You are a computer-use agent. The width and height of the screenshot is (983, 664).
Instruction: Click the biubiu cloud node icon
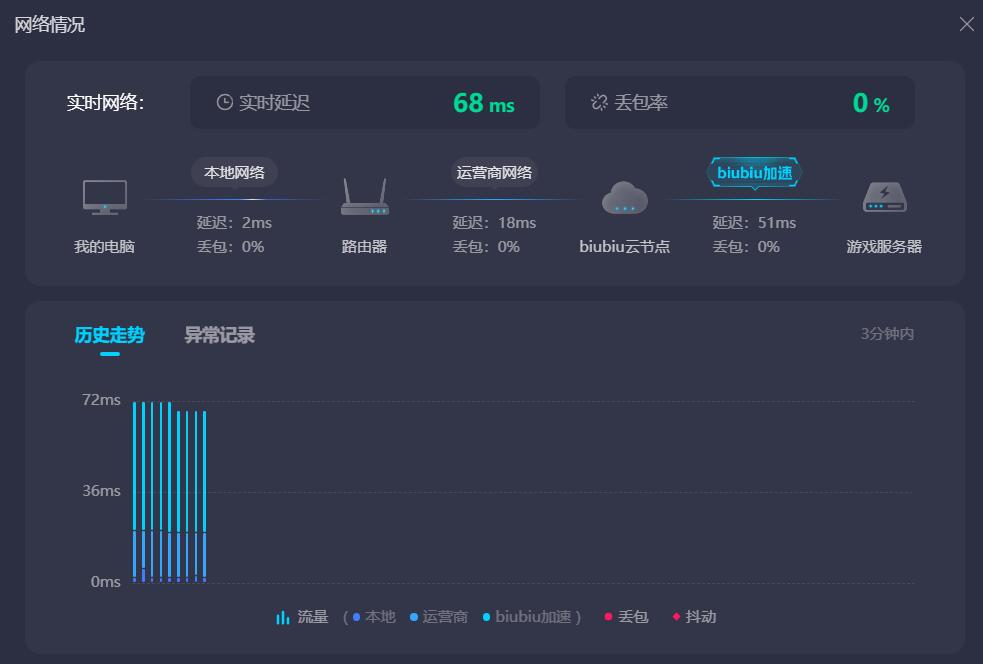pos(625,198)
